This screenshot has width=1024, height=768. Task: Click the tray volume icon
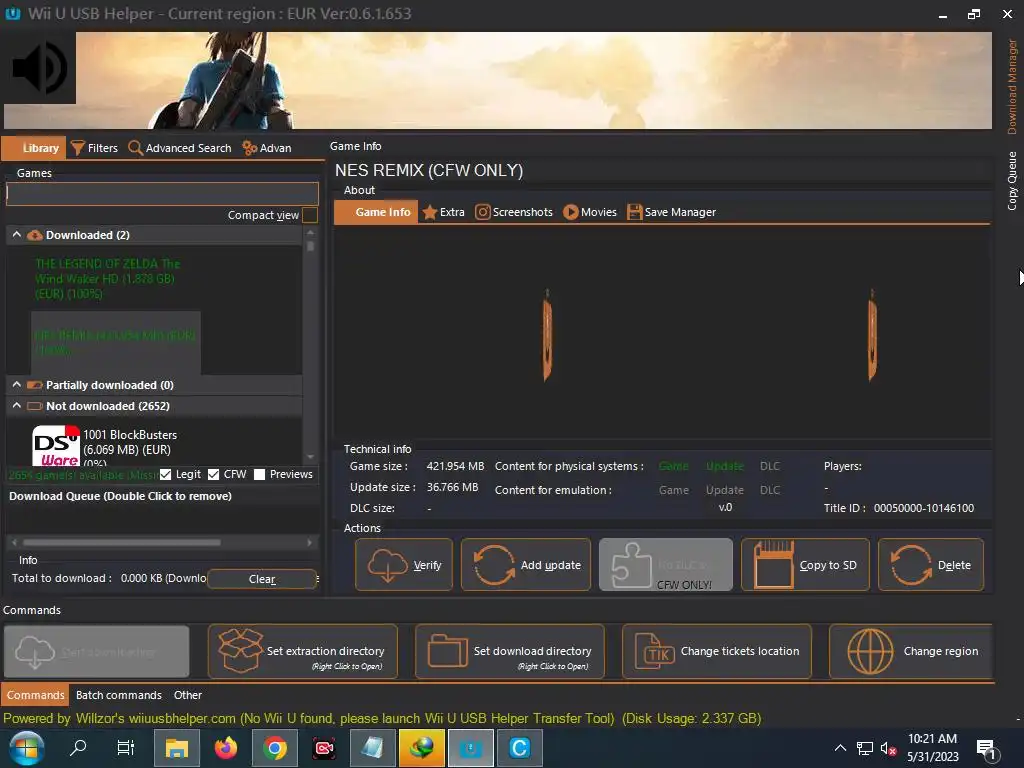click(x=888, y=749)
